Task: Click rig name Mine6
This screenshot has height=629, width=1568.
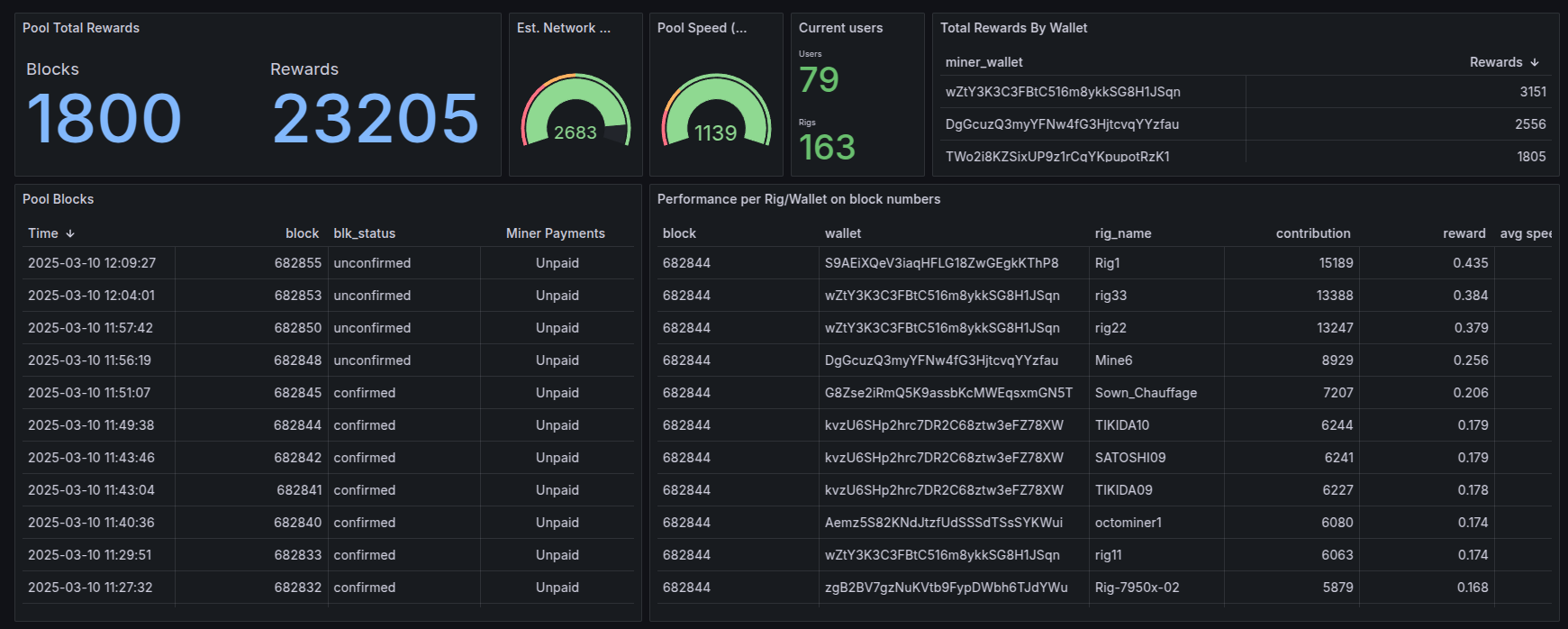Action: click(x=1114, y=360)
